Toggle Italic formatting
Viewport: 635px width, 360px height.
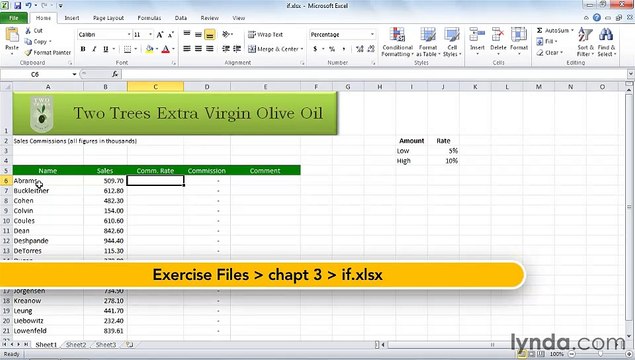94,49
